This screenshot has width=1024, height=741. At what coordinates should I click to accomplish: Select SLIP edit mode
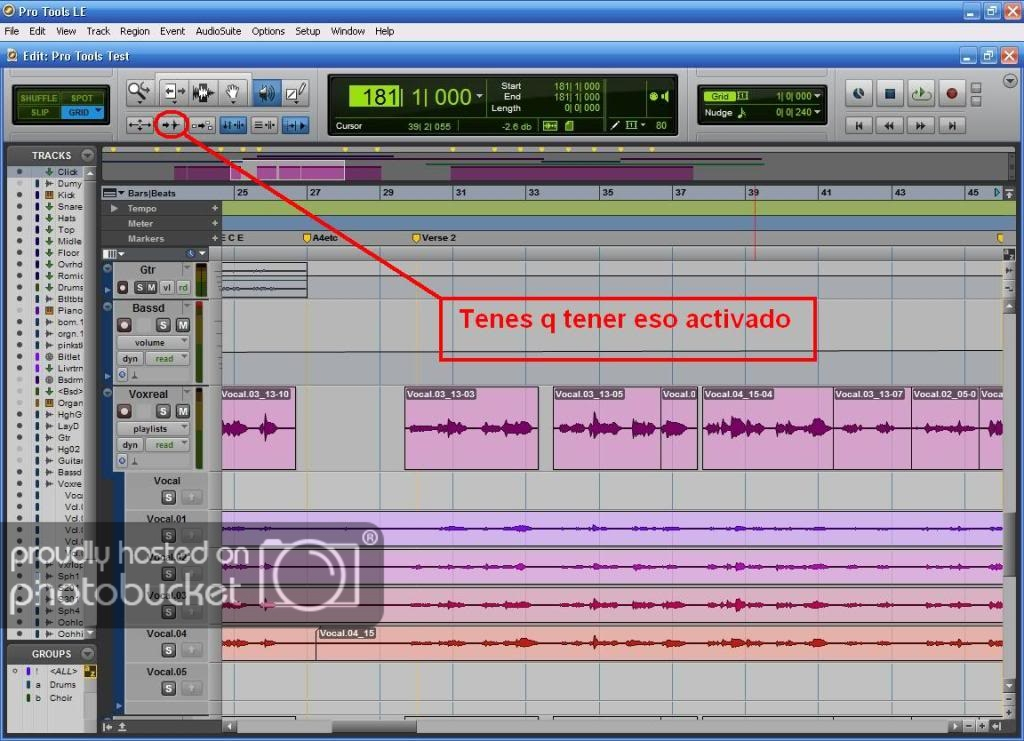[x=39, y=112]
